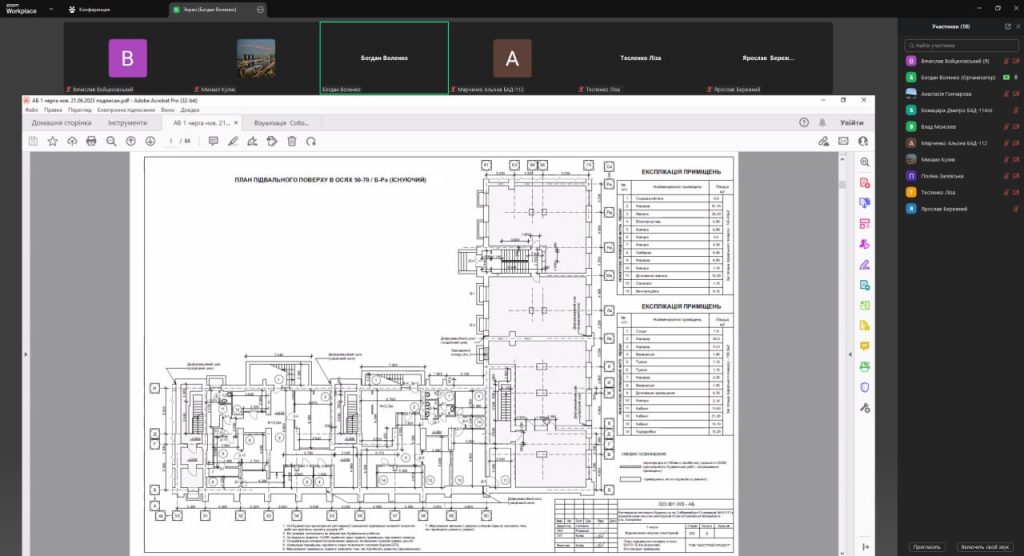Open the Protect shield tool in sidebar

pos(865,387)
